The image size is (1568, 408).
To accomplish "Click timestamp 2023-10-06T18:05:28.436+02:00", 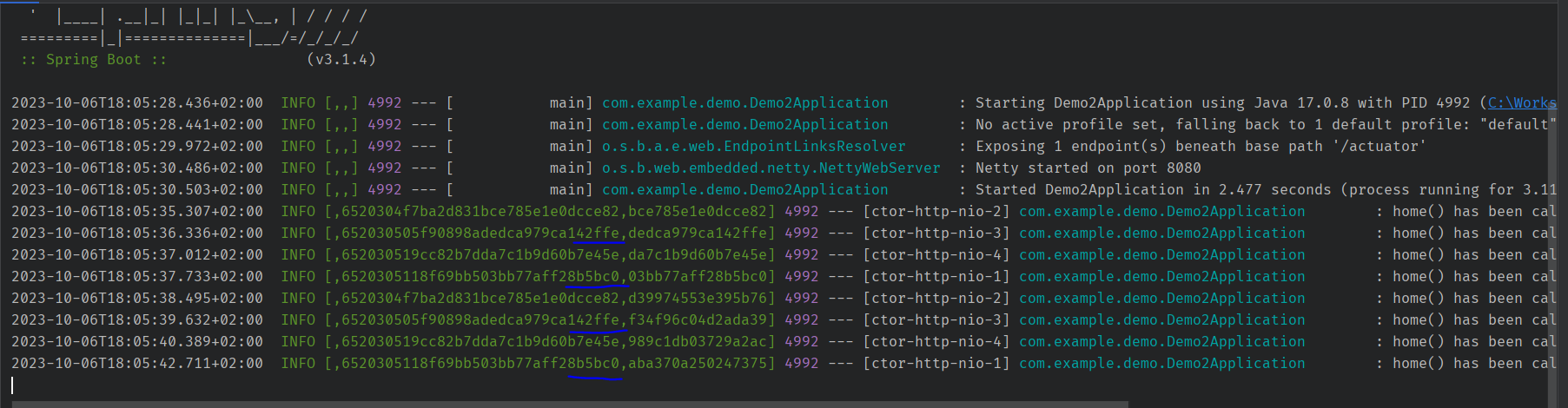I will tap(137, 102).
